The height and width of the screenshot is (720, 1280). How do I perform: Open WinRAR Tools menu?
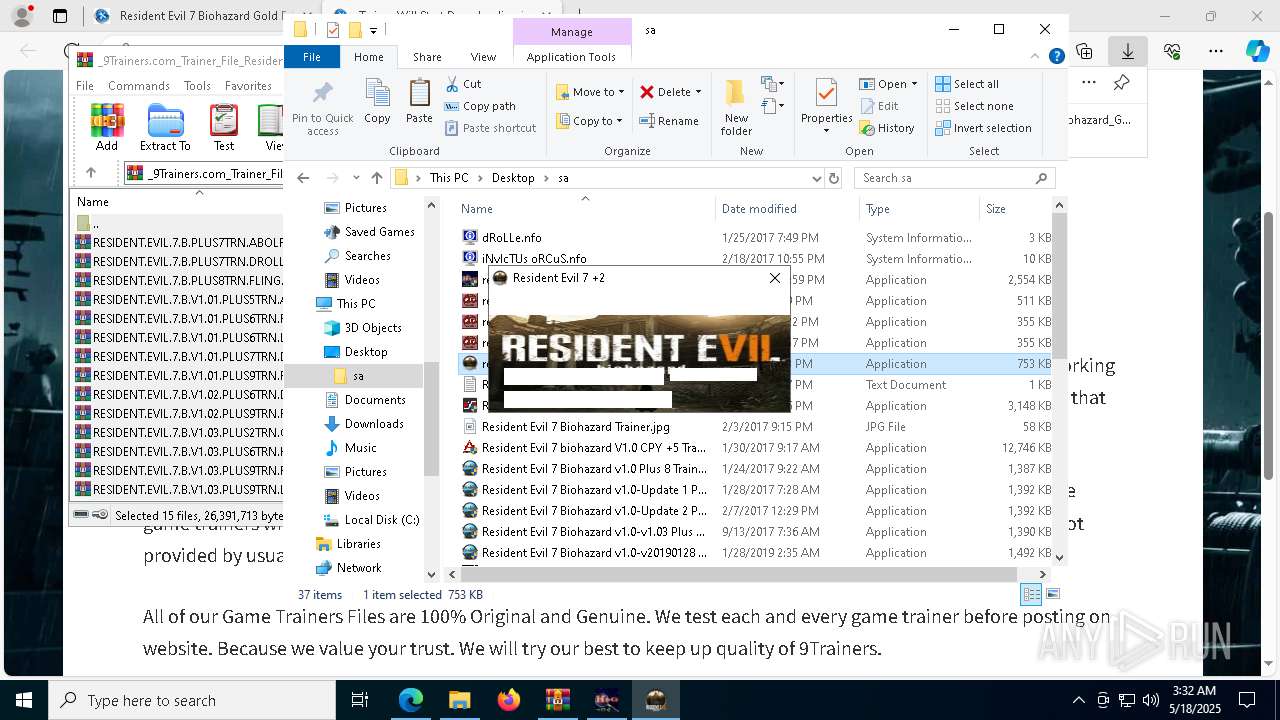point(197,86)
